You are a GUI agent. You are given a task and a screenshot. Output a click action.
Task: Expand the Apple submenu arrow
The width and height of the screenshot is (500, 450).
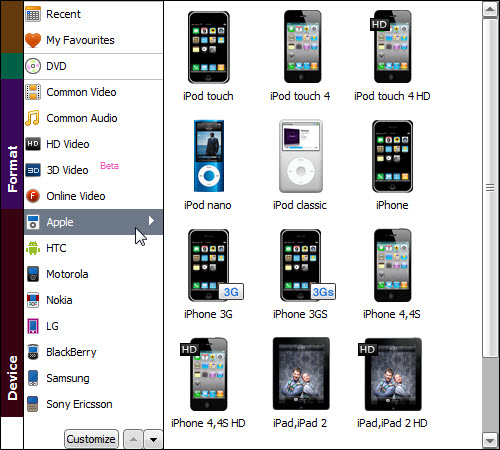pyautogui.click(x=151, y=221)
